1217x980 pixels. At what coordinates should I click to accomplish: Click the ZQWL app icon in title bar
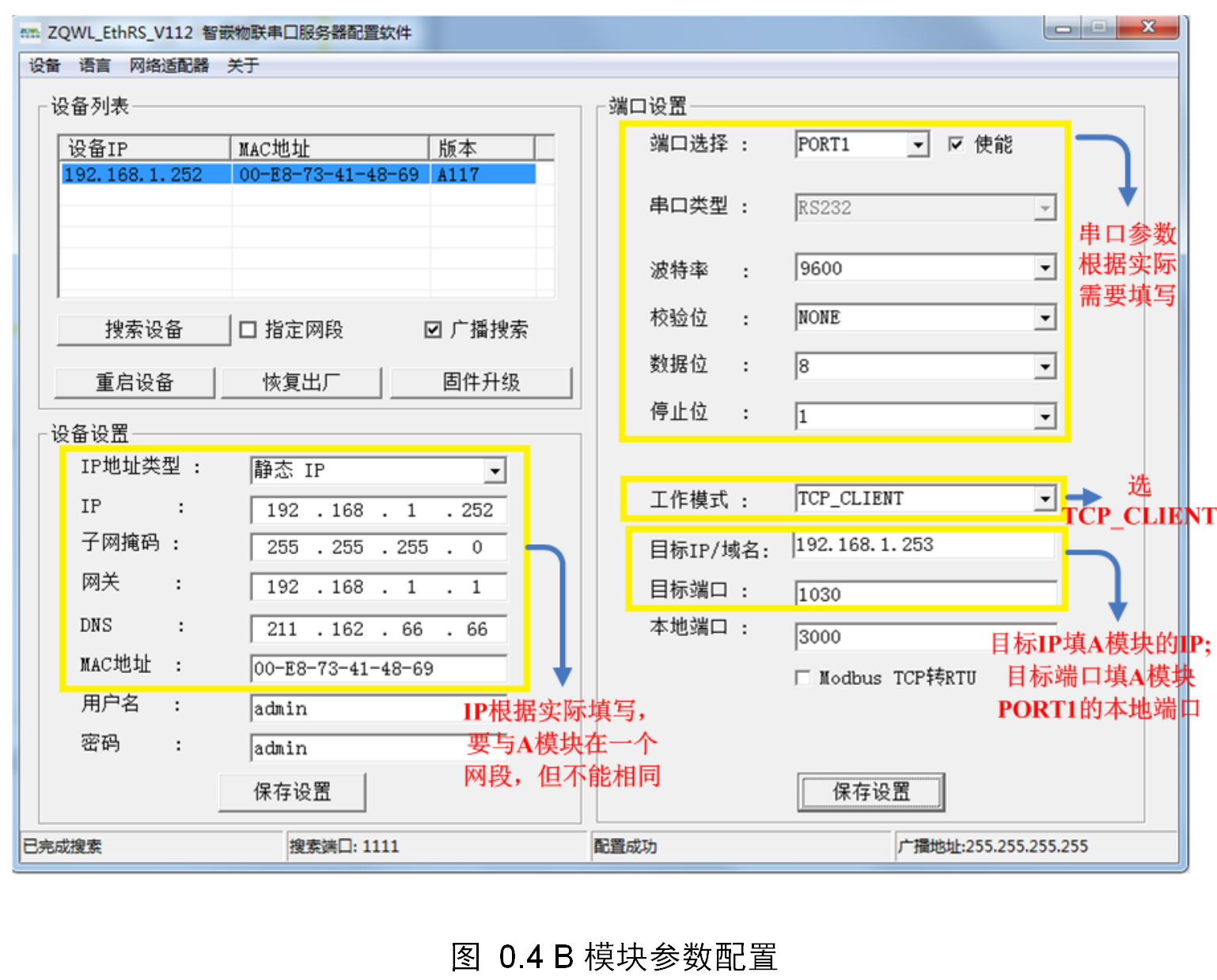pyautogui.click(x=30, y=32)
